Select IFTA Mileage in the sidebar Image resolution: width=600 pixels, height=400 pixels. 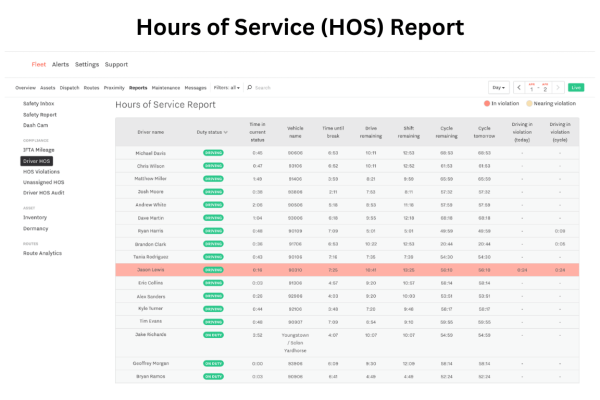(38, 149)
